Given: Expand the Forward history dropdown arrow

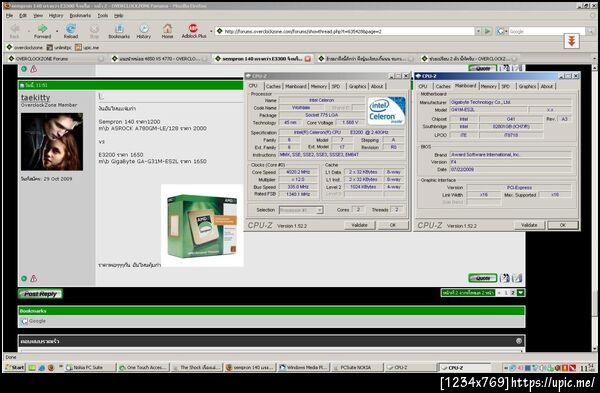Looking at the screenshot, I should pos(57,31).
